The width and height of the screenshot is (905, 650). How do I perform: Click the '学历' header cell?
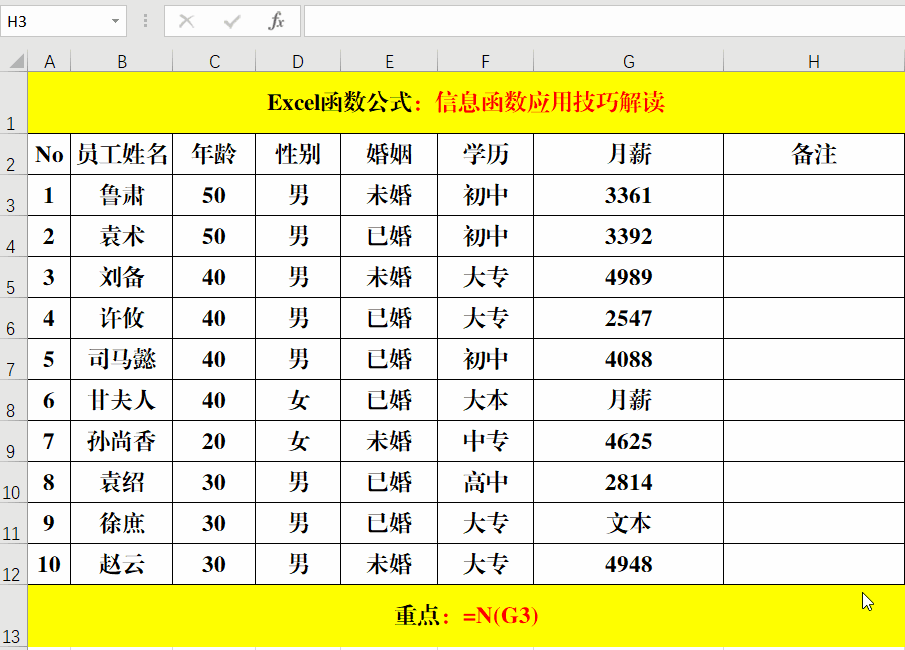click(485, 154)
